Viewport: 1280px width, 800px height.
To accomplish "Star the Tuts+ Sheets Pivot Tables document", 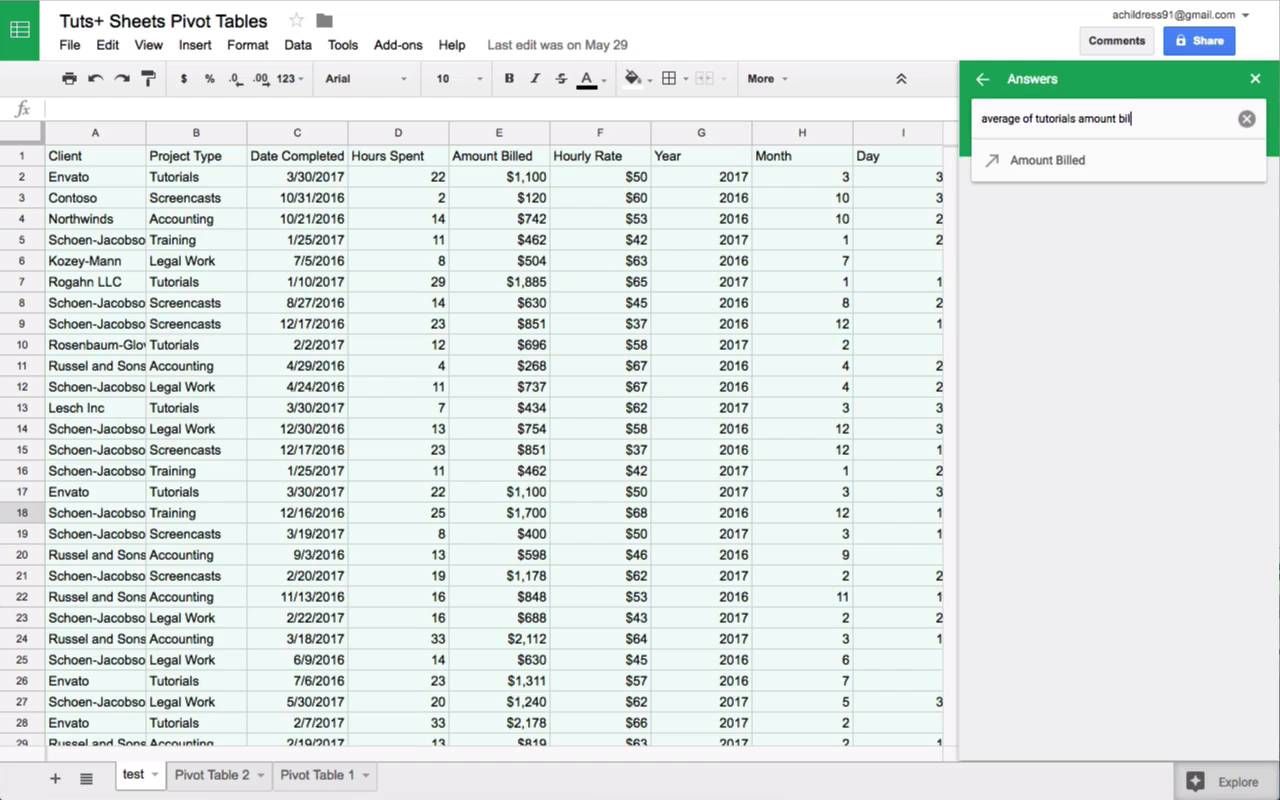I will click(296, 21).
